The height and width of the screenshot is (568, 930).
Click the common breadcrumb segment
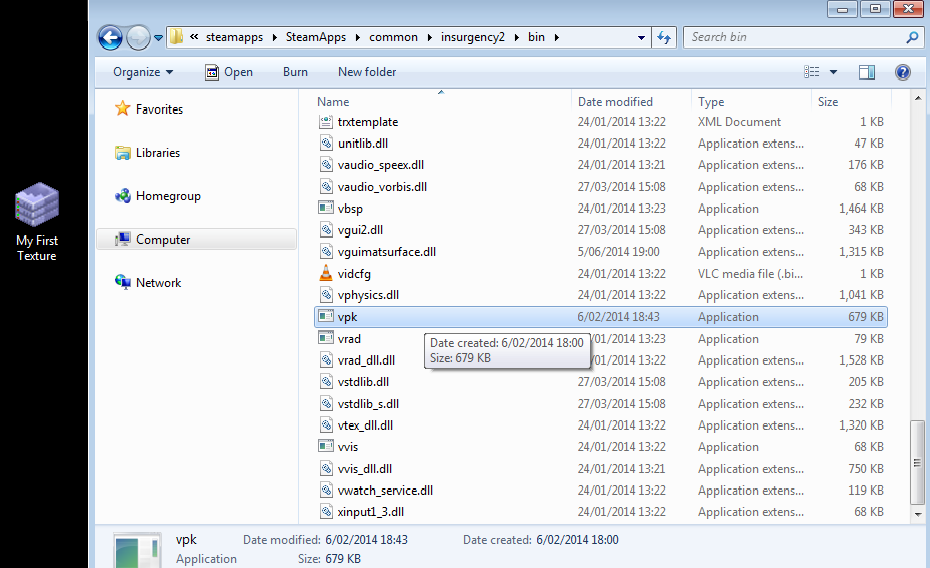(x=393, y=37)
